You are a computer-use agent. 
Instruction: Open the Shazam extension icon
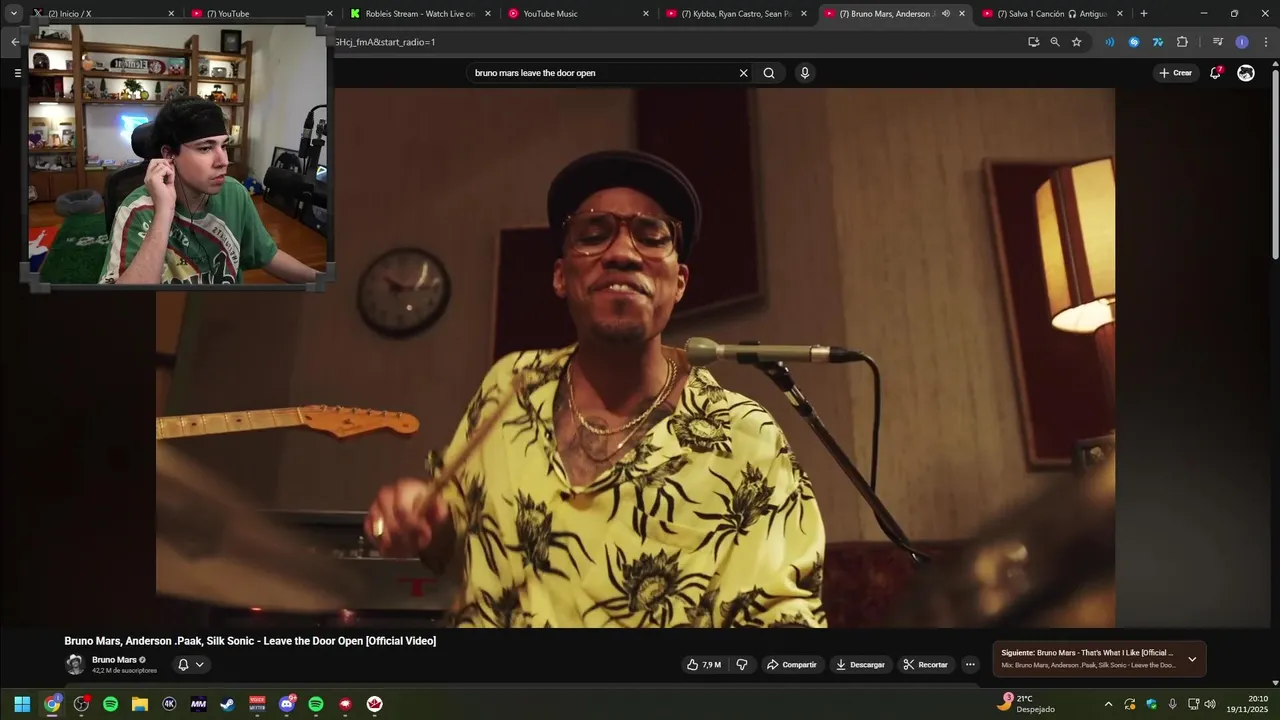pyautogui.click(x=1134, y=42)
